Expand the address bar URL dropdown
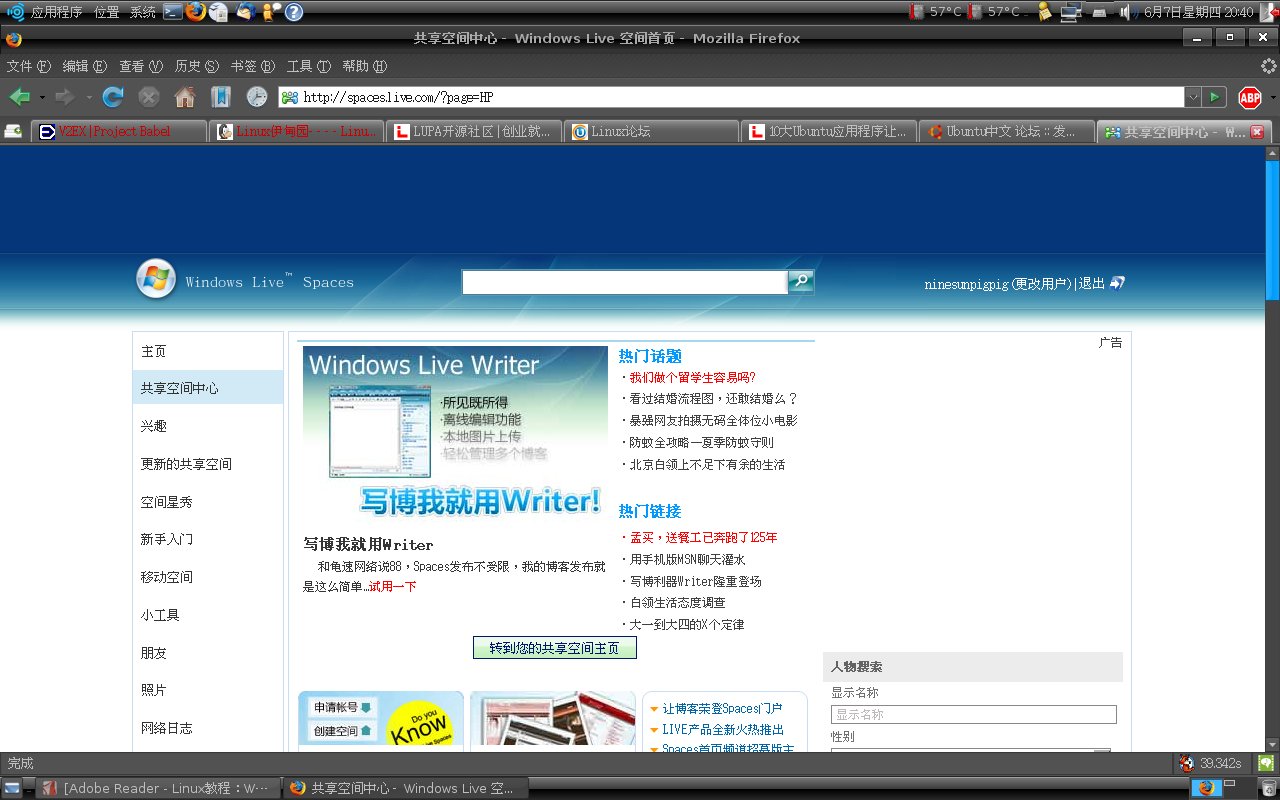The height and width of the screenshot is (800, 1280). click(1192, 97)
